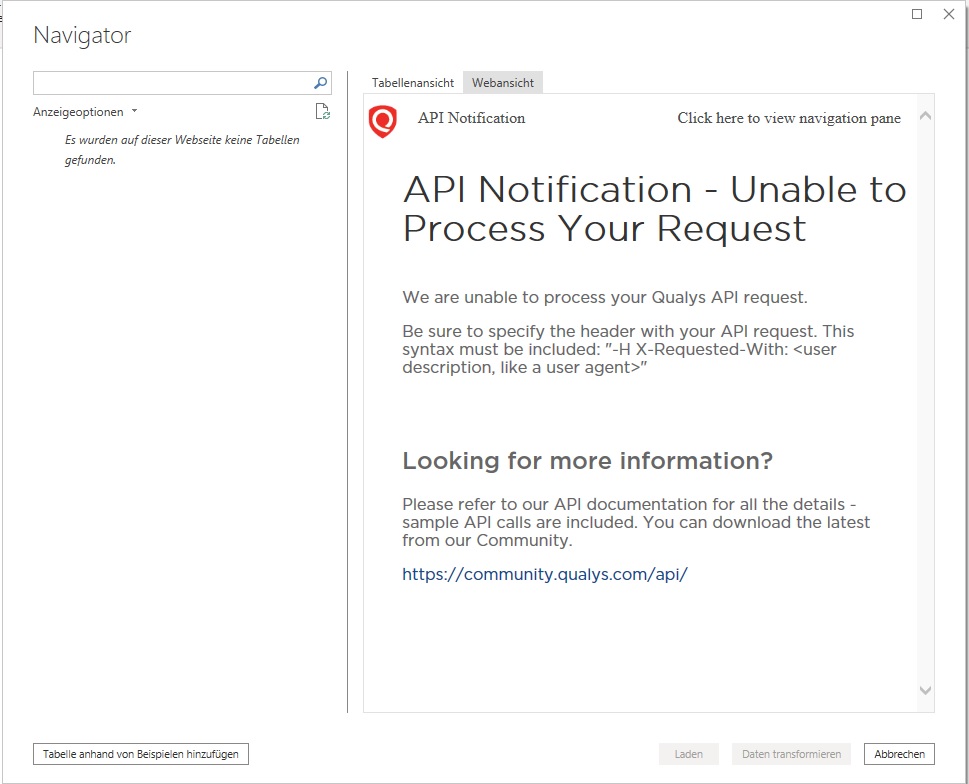Open the community.qualys.com/api link
The width and height of the screenshot is (969, 784).
tap(544, 574)
